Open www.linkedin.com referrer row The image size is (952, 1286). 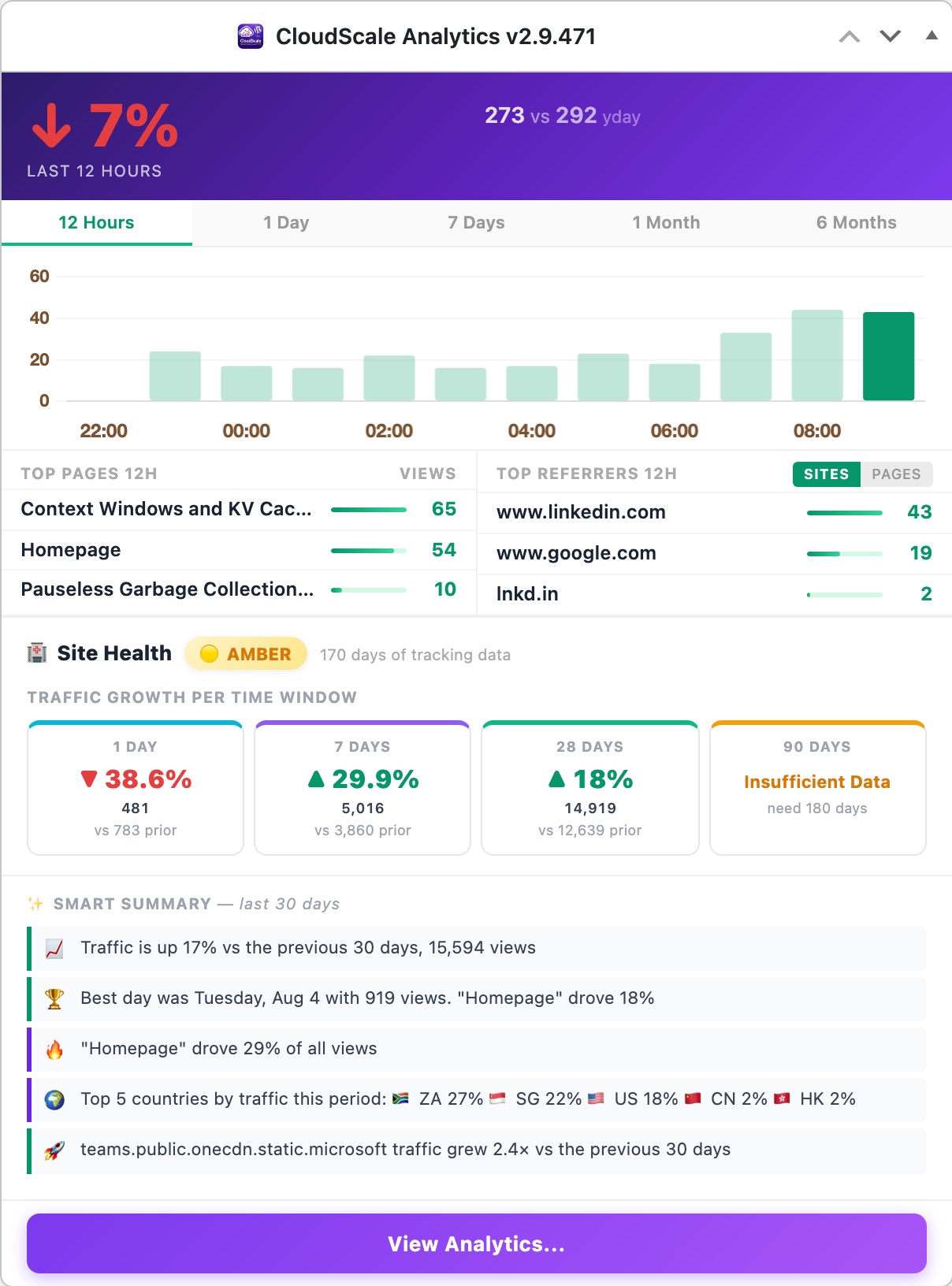coord(714,512)
